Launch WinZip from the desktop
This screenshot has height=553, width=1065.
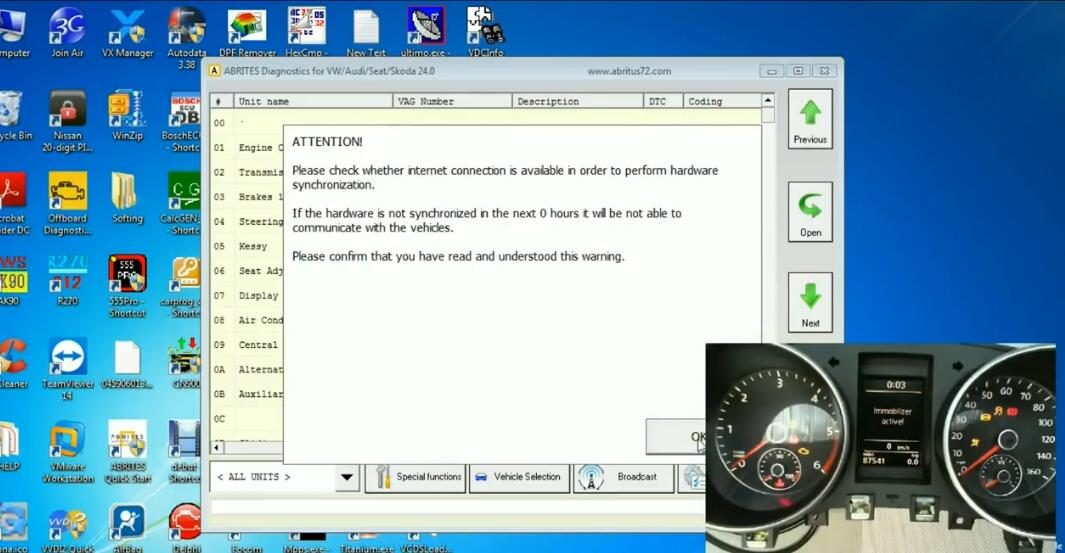127,115
